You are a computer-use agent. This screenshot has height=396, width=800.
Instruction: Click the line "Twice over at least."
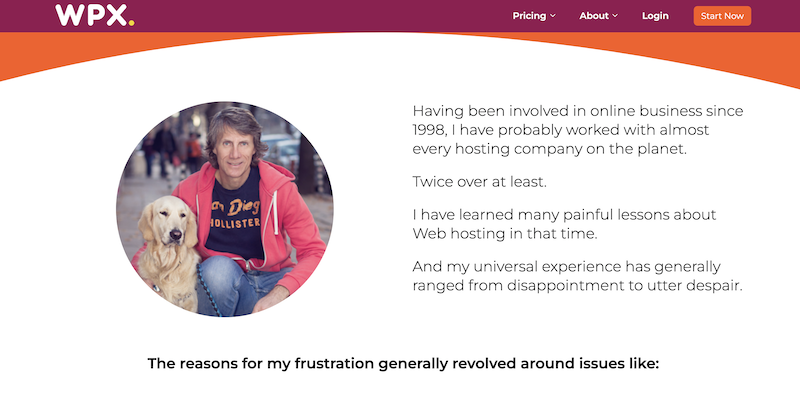[x=480, y=182]
